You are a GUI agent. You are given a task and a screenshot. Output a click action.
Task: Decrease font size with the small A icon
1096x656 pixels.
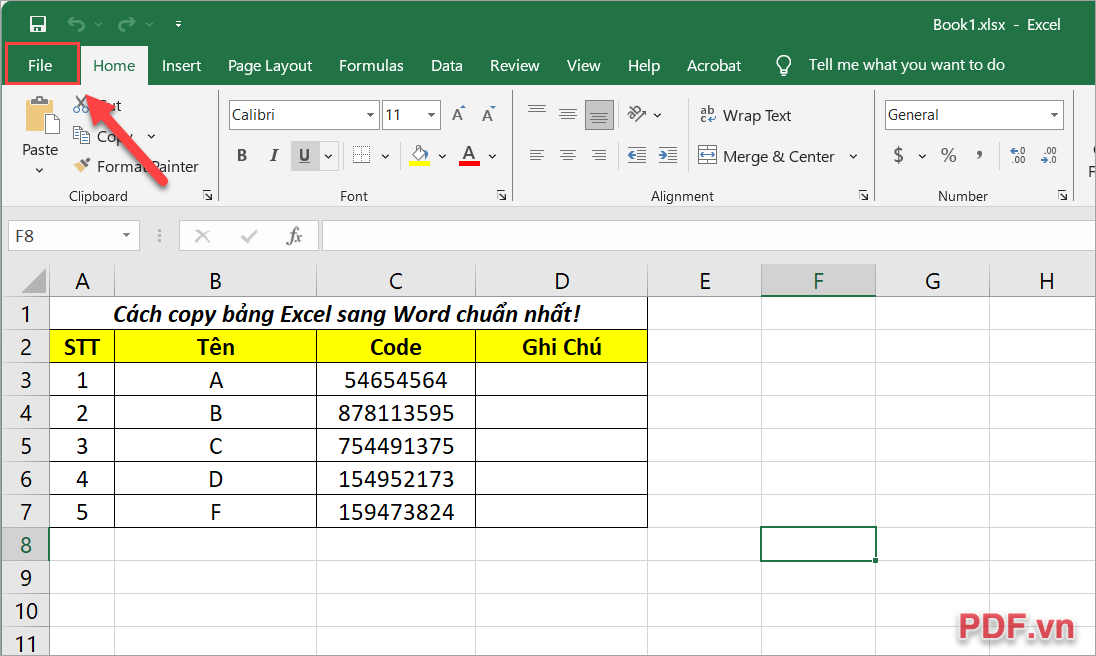(488, 114)
